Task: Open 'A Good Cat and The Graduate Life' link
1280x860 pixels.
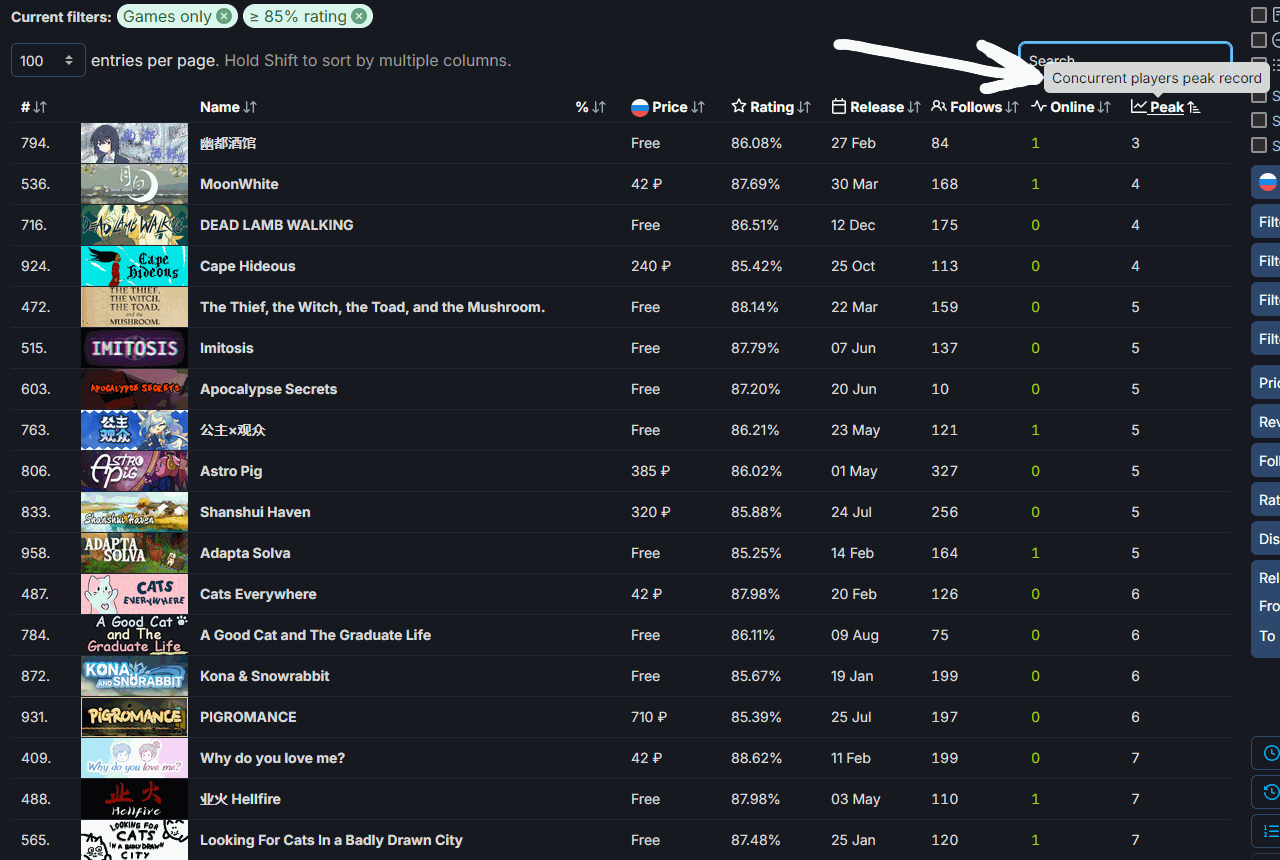Action: [315, 635]
